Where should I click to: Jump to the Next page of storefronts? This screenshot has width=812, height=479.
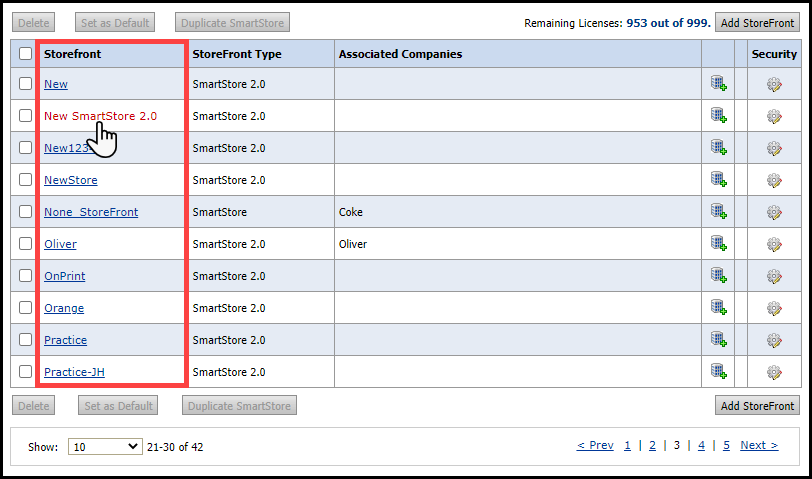758,445
